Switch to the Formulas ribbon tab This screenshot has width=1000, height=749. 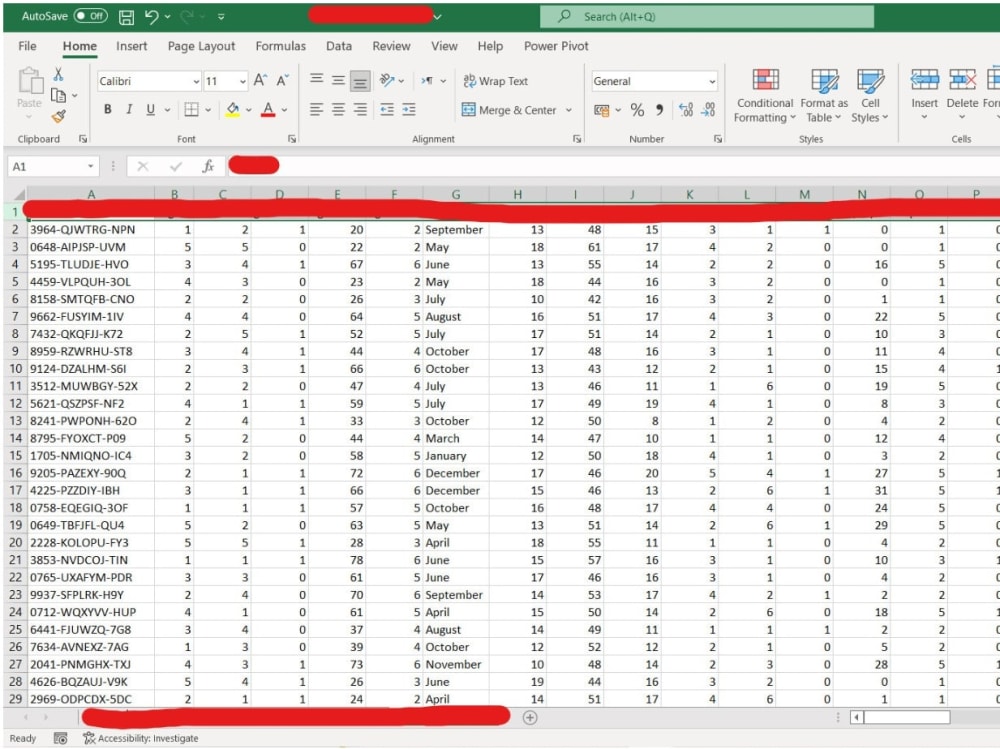[x=280, y=46]
